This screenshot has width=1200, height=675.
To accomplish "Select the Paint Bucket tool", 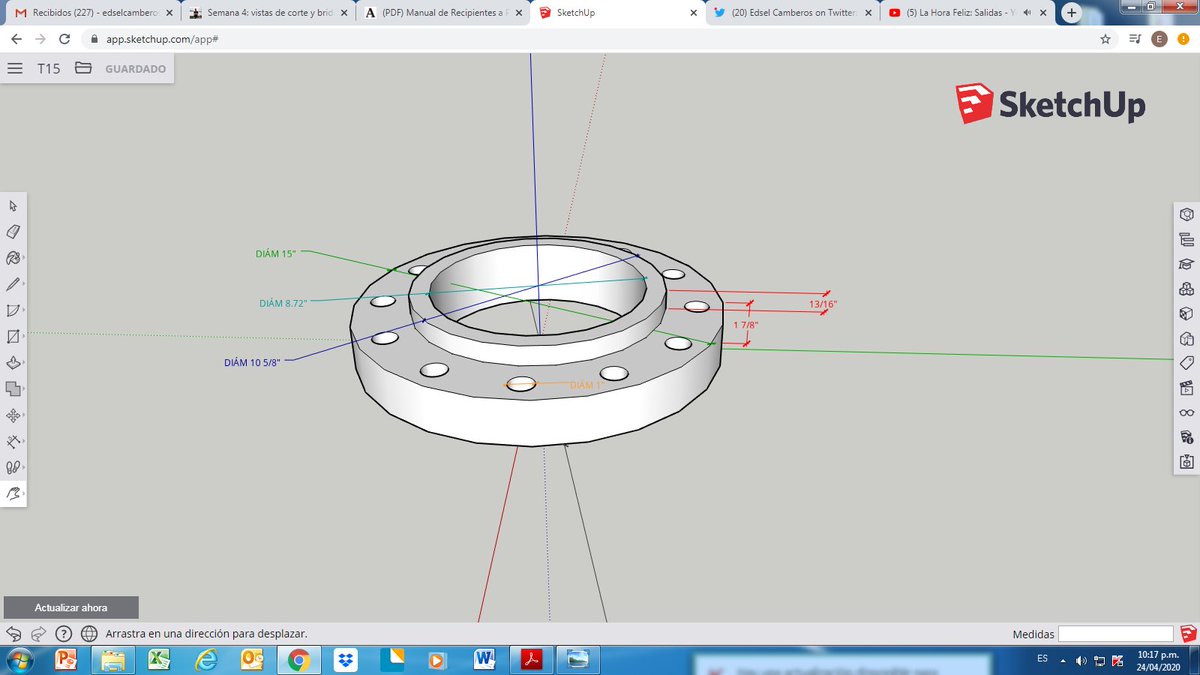I will [12, 257].
